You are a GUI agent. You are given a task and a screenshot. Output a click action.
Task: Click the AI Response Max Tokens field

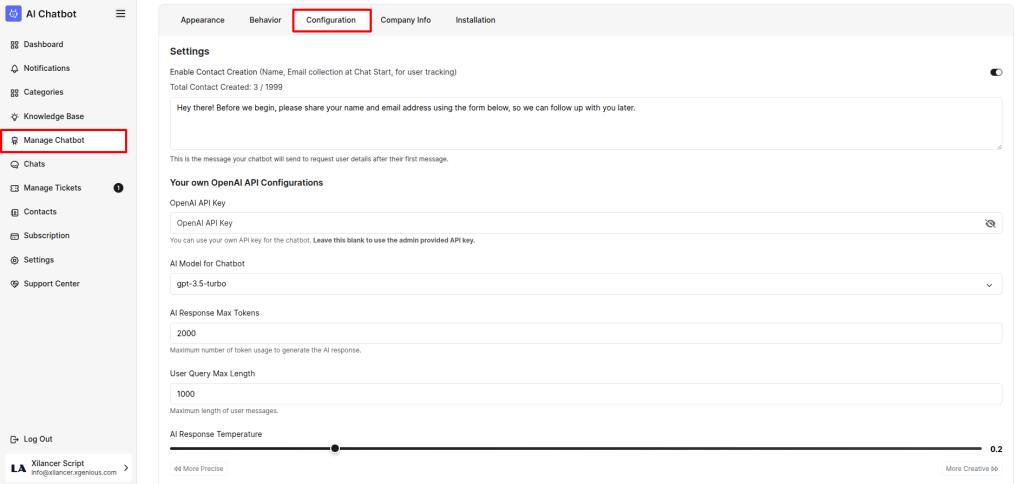pyautogui.click(x=585, y=334)
